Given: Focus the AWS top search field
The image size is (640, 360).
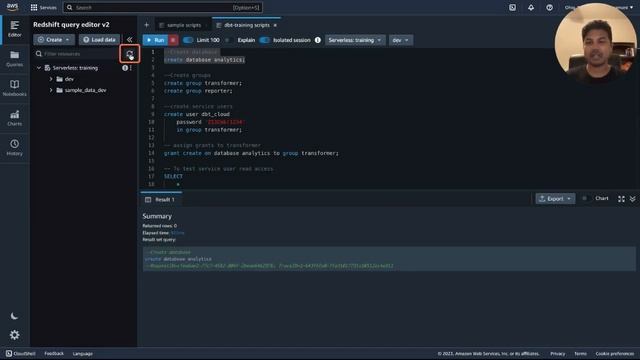Looking at the screenshot, I should pyautogui.click(x=163, y=7).
